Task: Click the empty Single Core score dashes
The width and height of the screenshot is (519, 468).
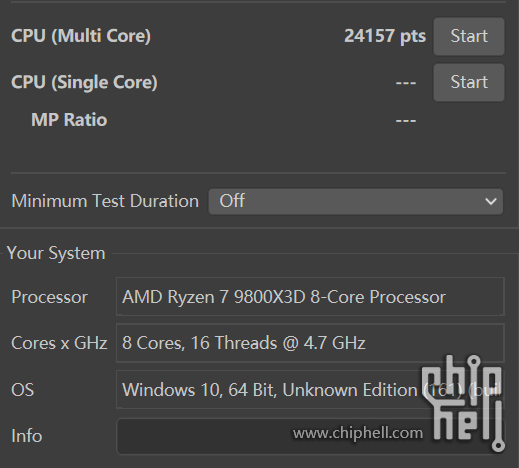Action: [x=406, y=82]
